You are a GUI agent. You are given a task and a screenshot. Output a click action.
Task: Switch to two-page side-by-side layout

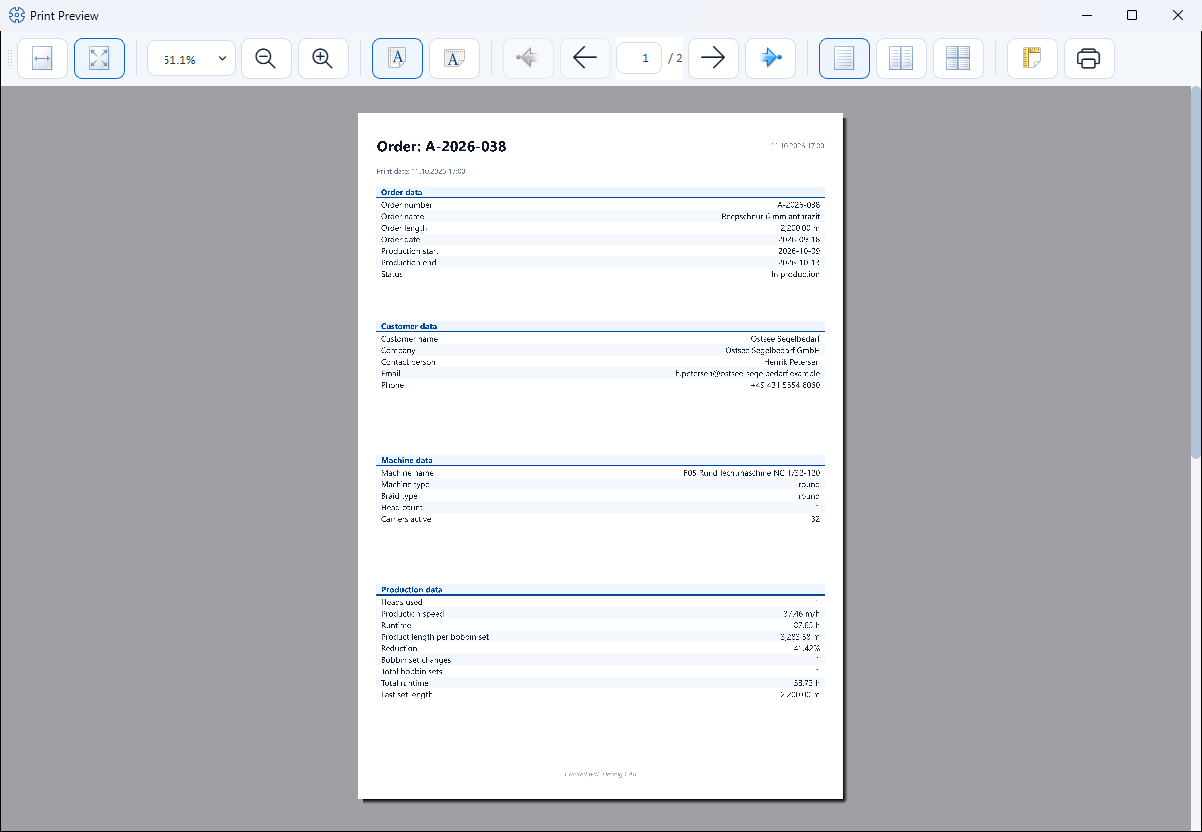click(901, 59)
